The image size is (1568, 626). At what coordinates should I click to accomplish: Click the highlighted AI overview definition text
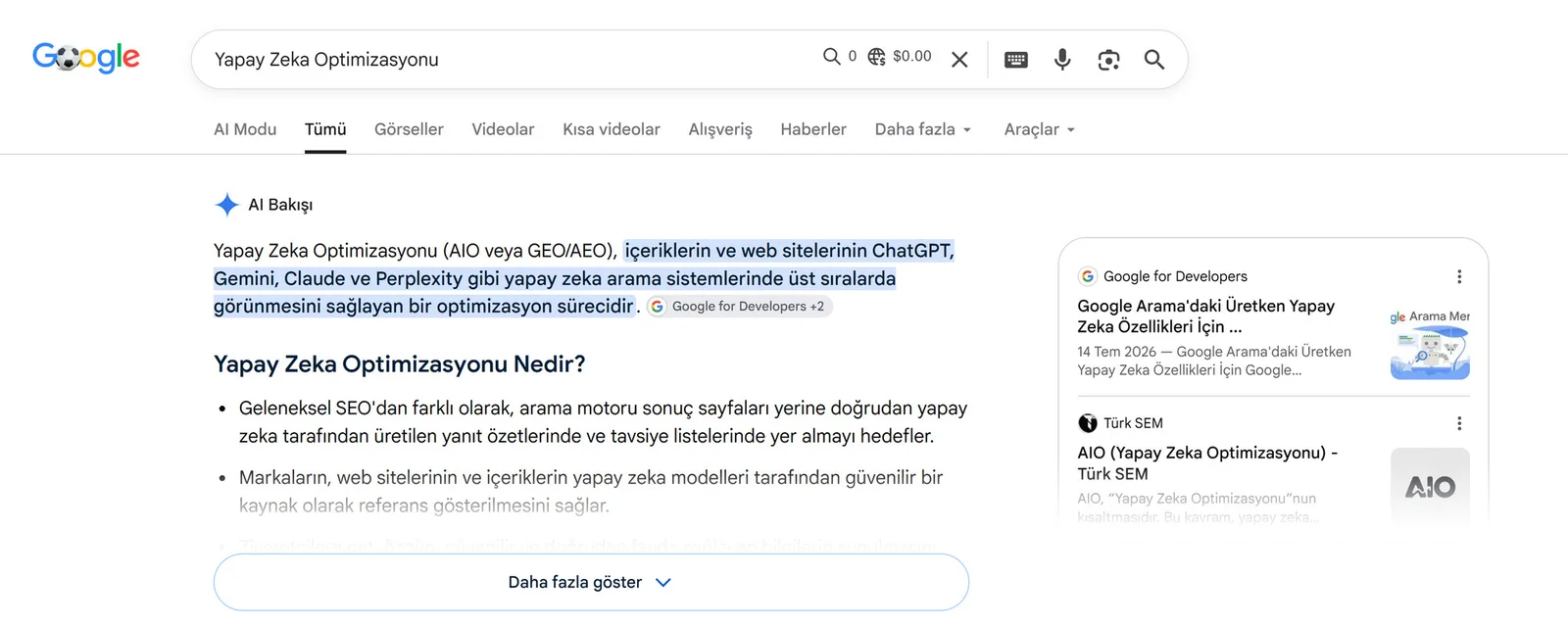coord(583,278)
